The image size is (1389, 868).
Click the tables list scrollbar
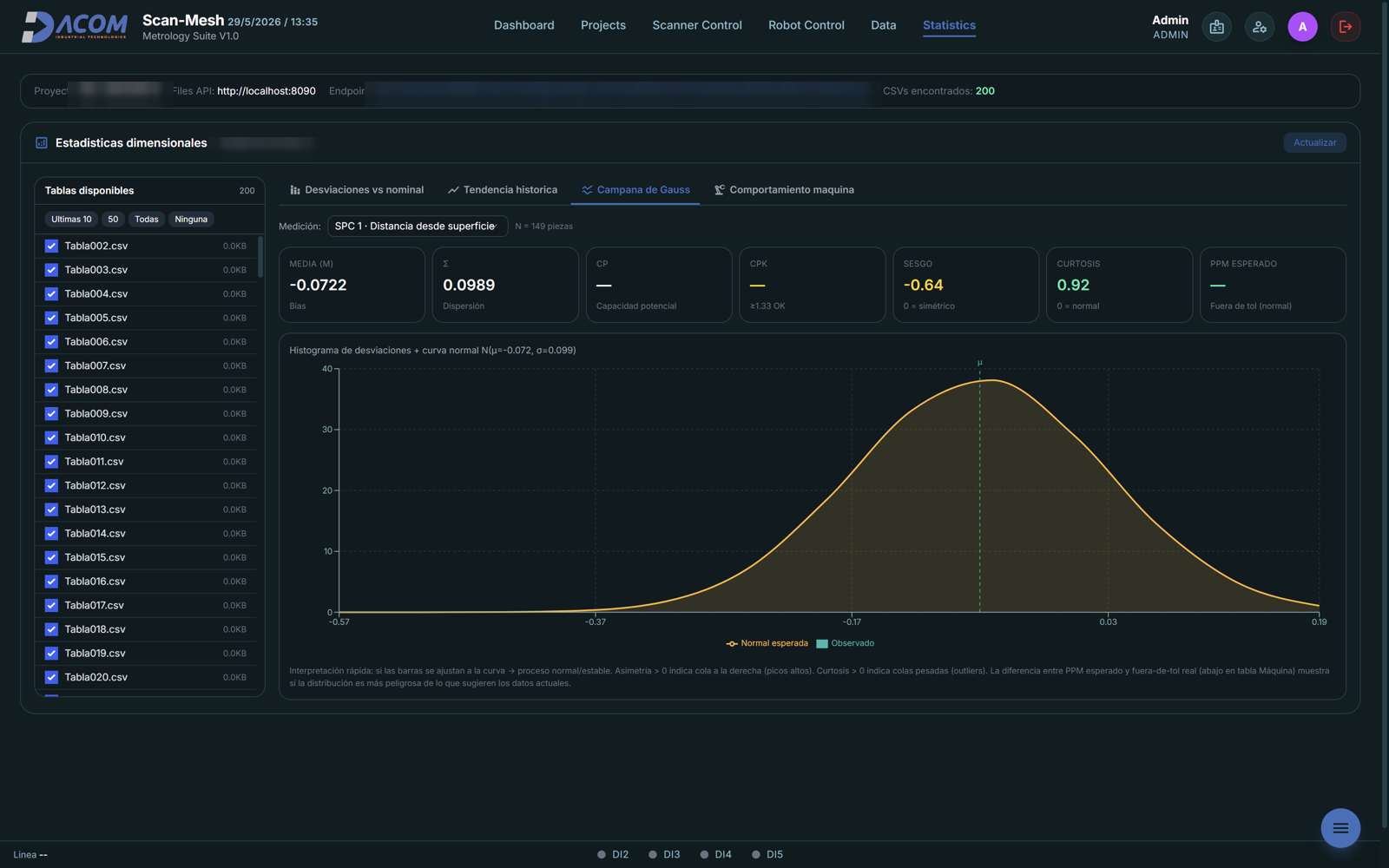click(260, 256)
